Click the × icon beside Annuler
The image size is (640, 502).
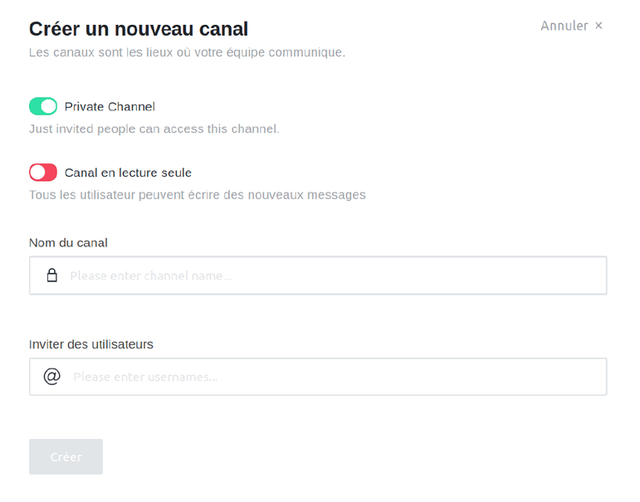click(x=599, y=26)
